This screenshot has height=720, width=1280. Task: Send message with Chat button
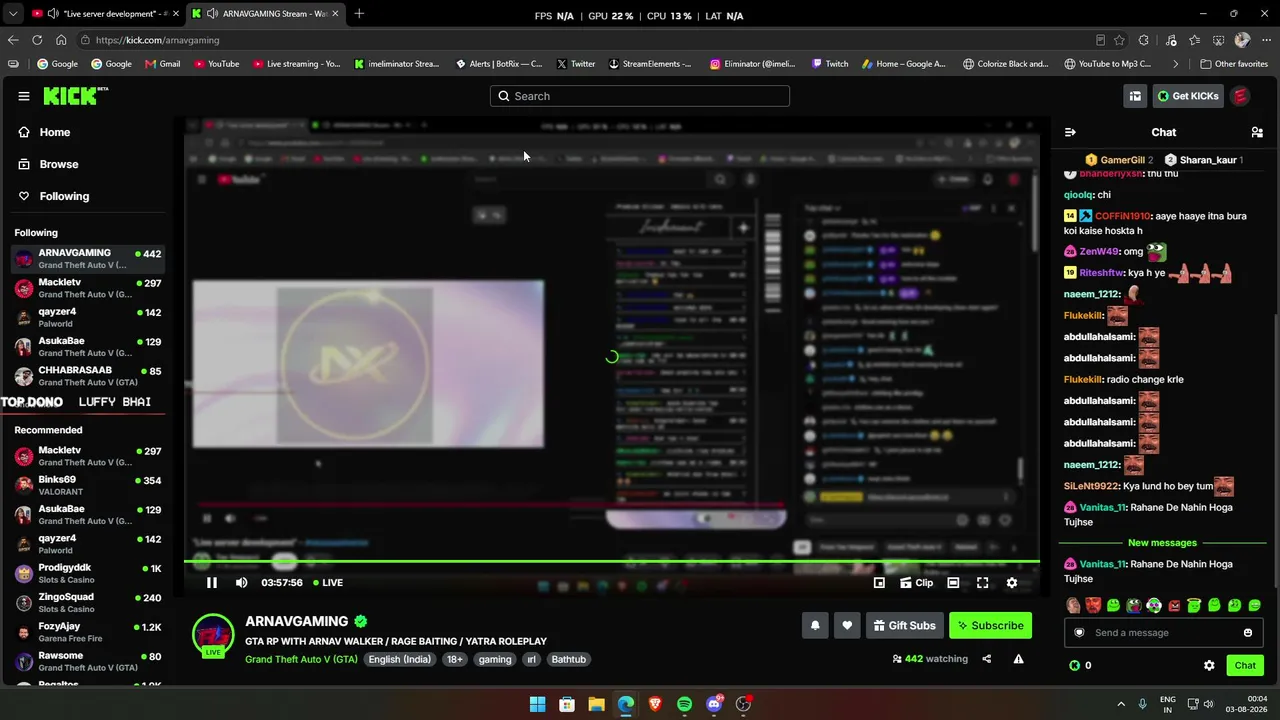(x=1245, y=666)
